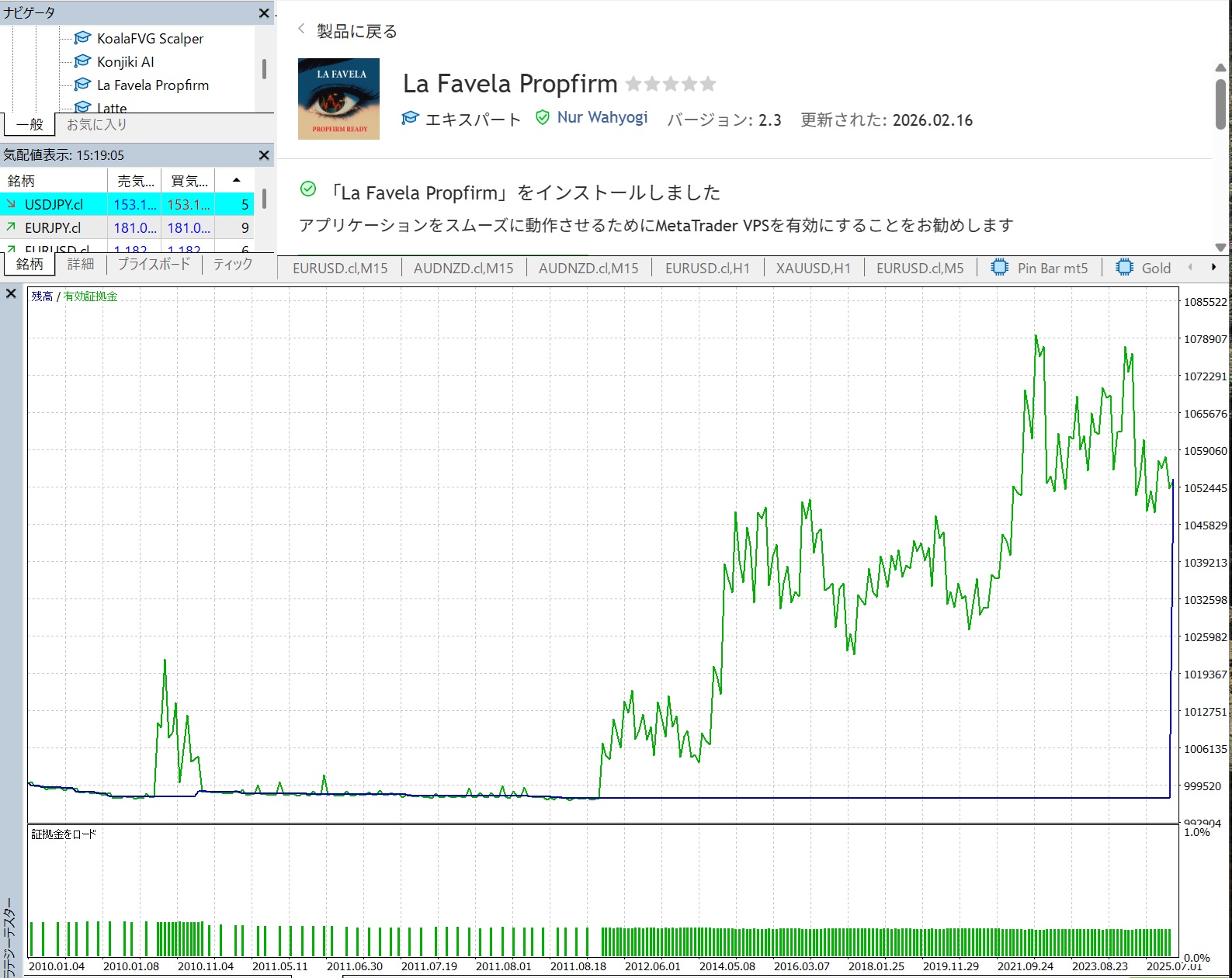Open author Nur Wahyogi's profile link
The height and width of the screenshot is (978, 1232).
pos(602,118)
